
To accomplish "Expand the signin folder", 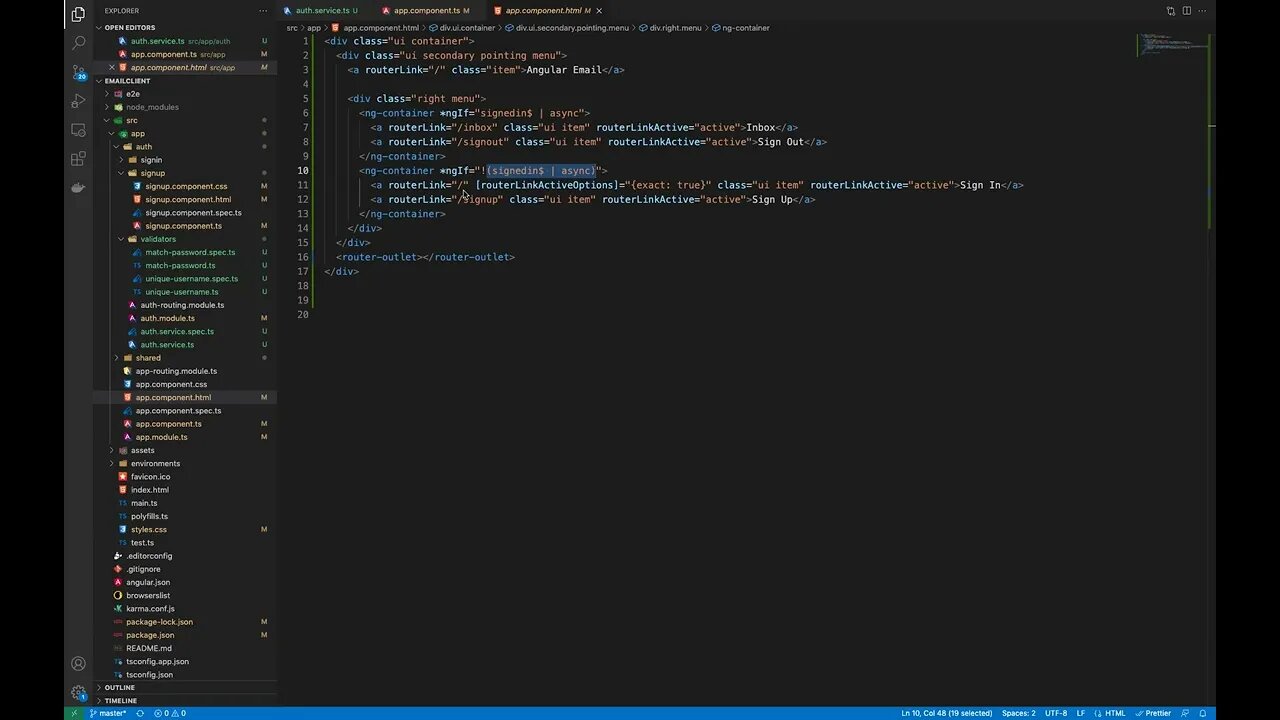I will pyautogui.click(x=151, y=160).
